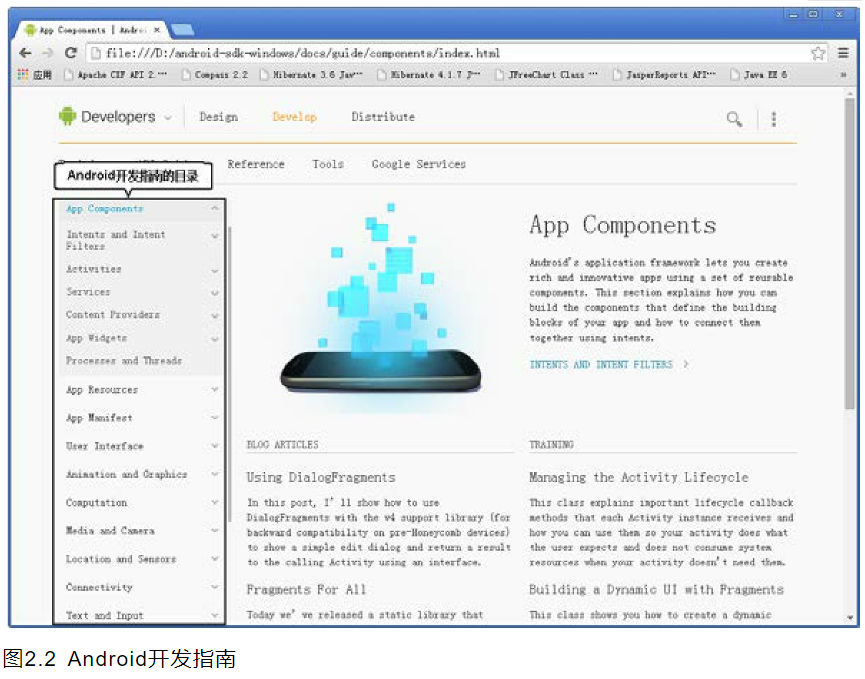Image resolution: width=865 pixels, height=679 pixels.
Task: Expand the User Interface chevron
Action: 215,446
